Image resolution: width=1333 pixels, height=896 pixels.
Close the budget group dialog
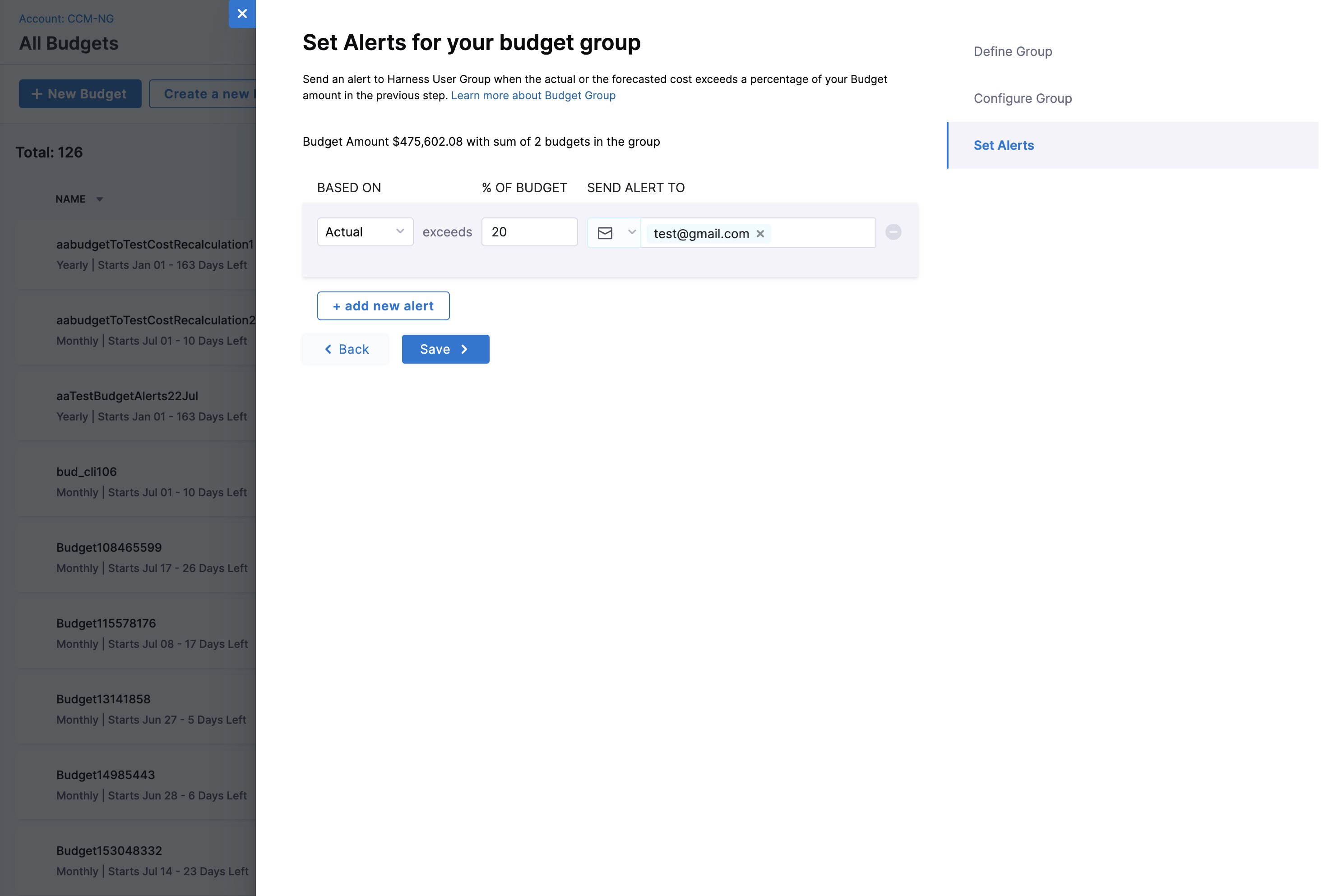point(242,14)
